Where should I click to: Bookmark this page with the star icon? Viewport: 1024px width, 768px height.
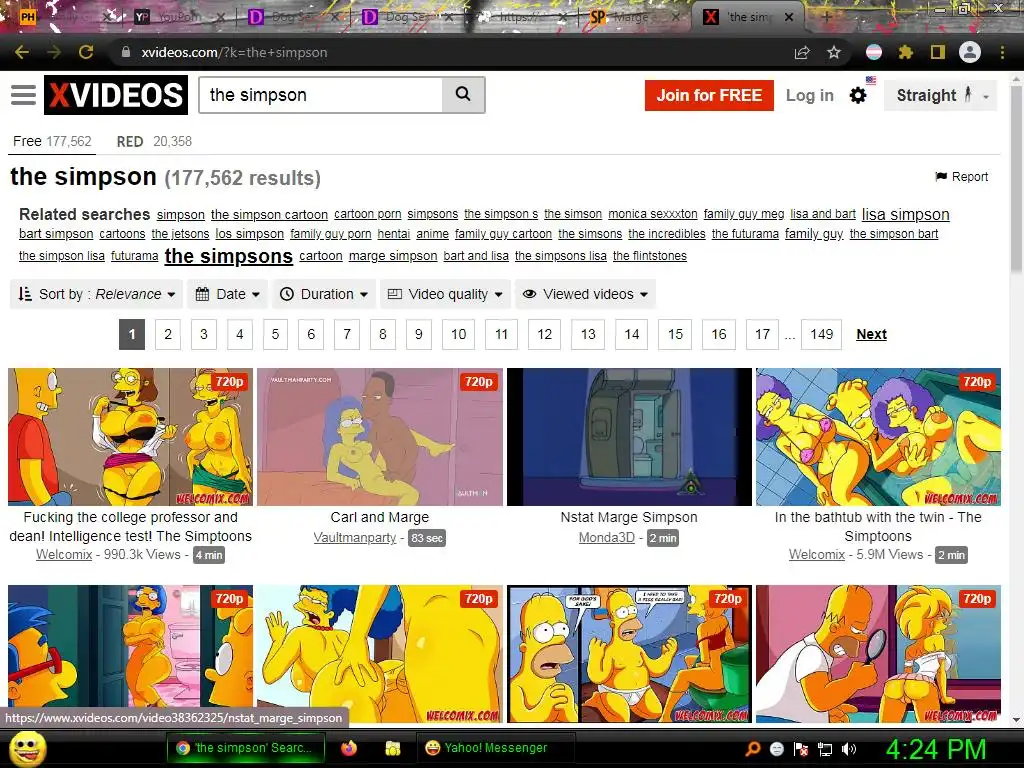coord(834,52)
